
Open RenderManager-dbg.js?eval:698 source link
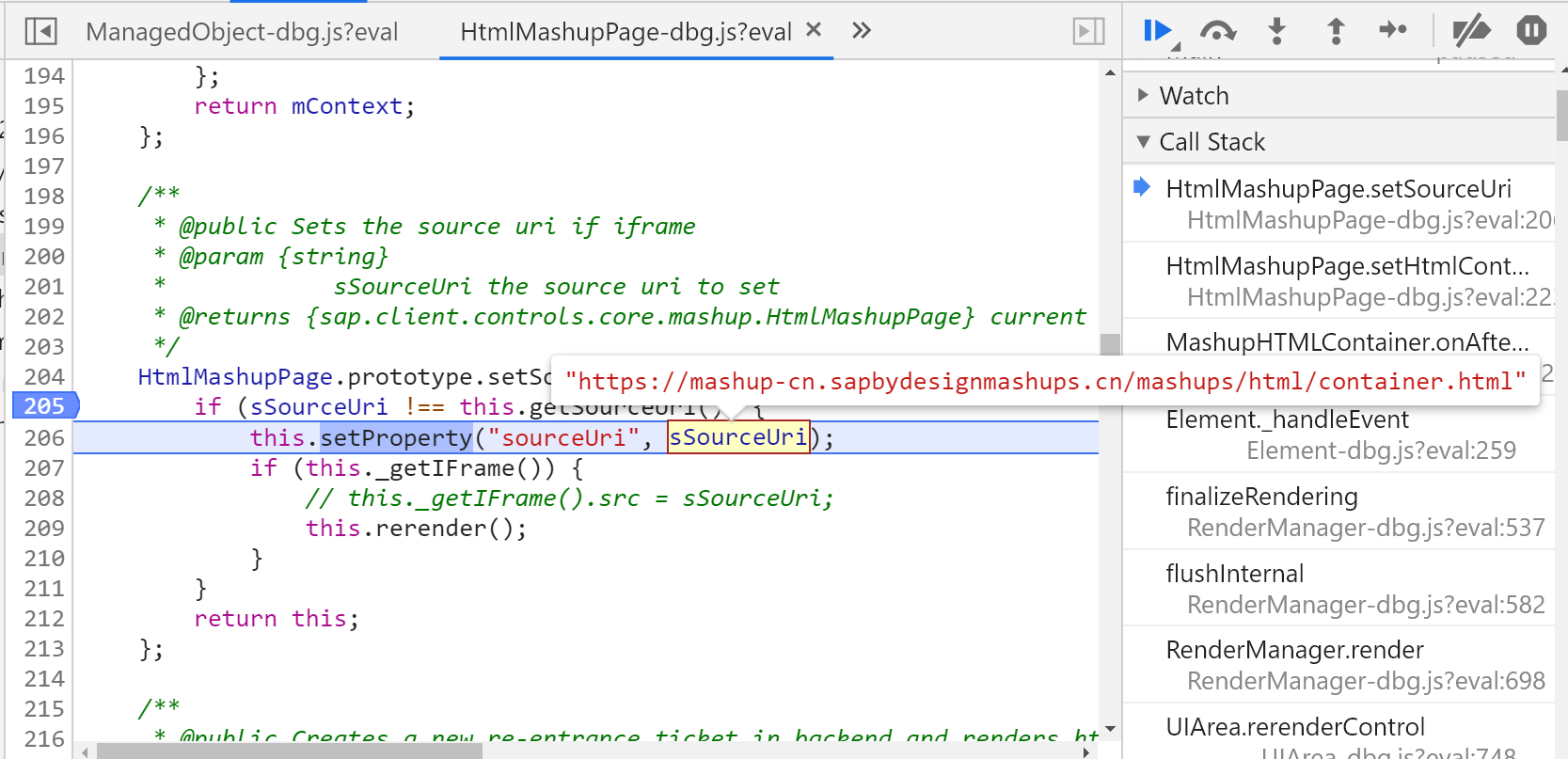1366,681
